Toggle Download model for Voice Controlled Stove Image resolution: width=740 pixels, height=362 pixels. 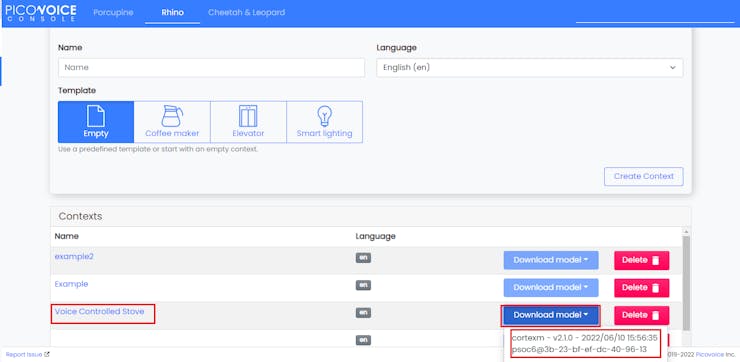tap(551, 315)
